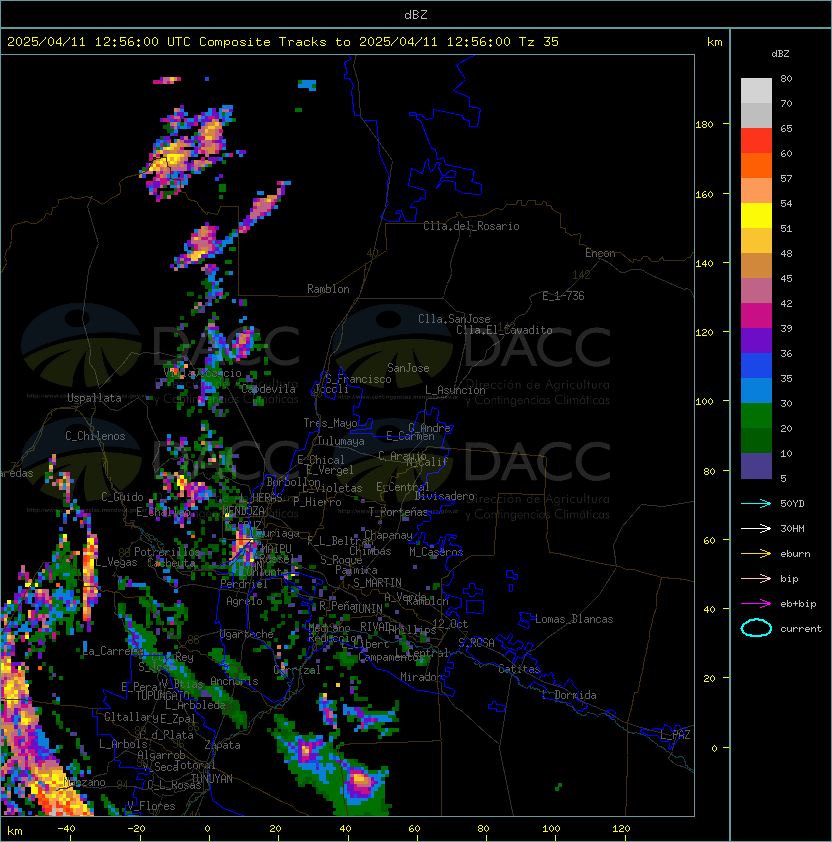Pick the indigo bottom swatch of dBZ scale

pos(756,466)
